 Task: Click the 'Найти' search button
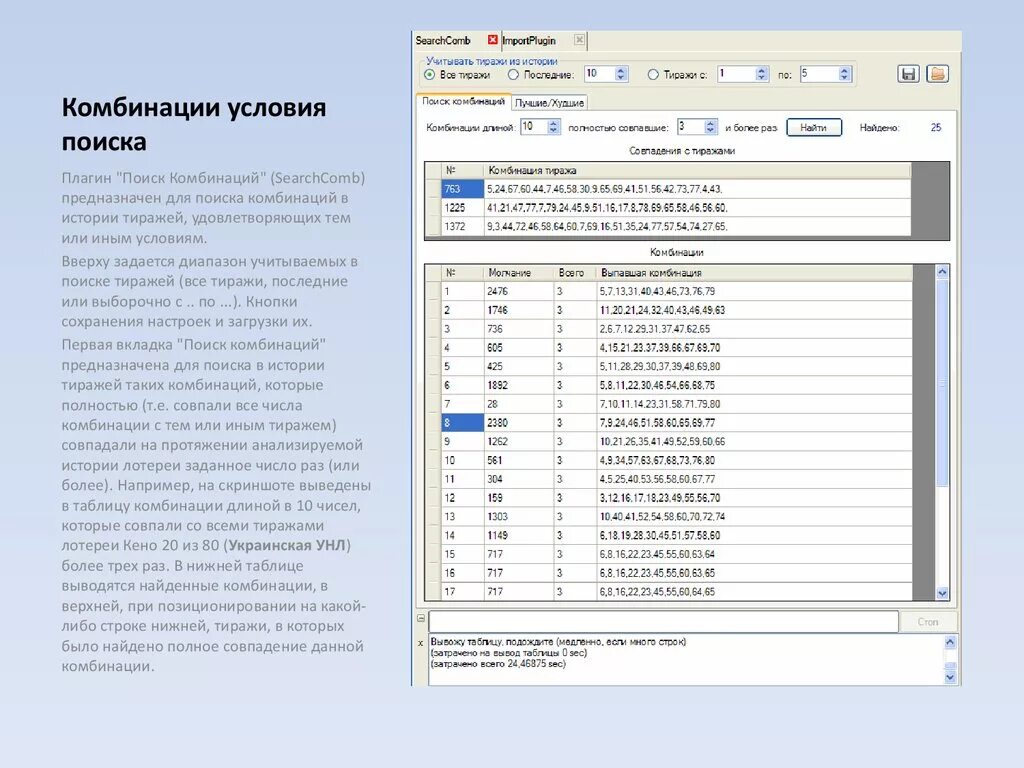814,127
